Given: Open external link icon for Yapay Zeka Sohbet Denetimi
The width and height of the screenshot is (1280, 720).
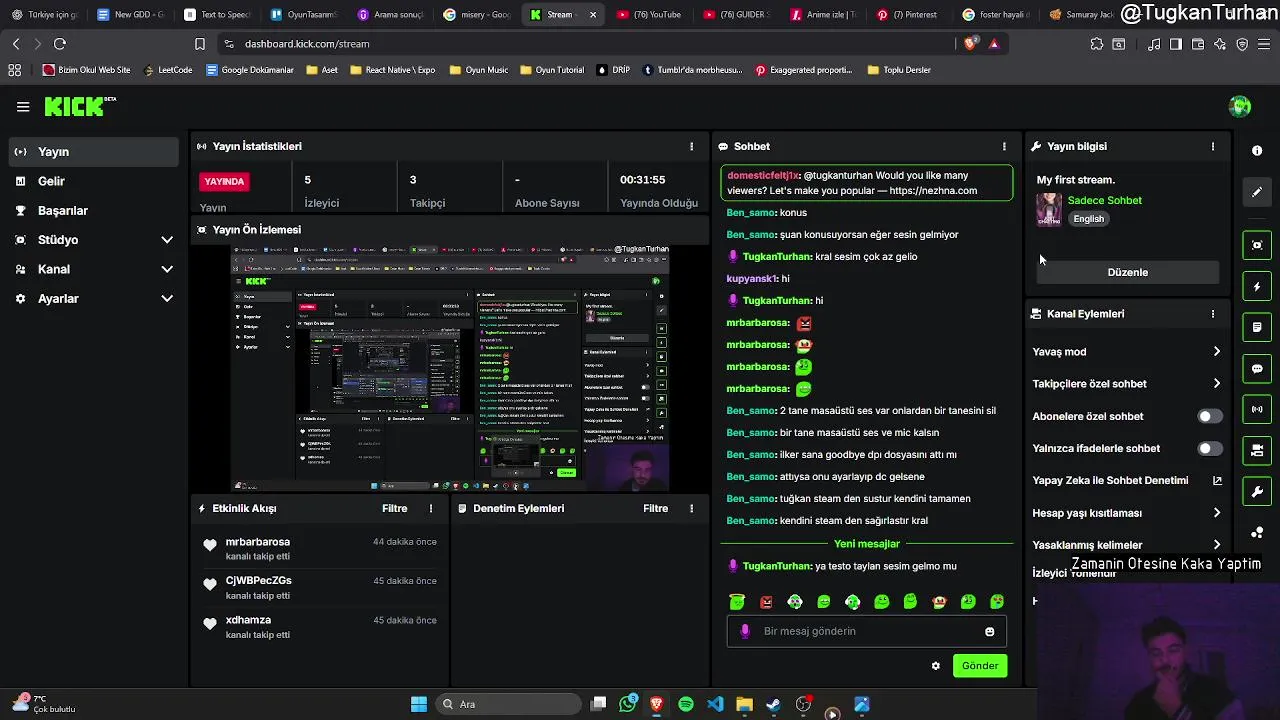Looking at the screenshot, I should [1217, 481].
